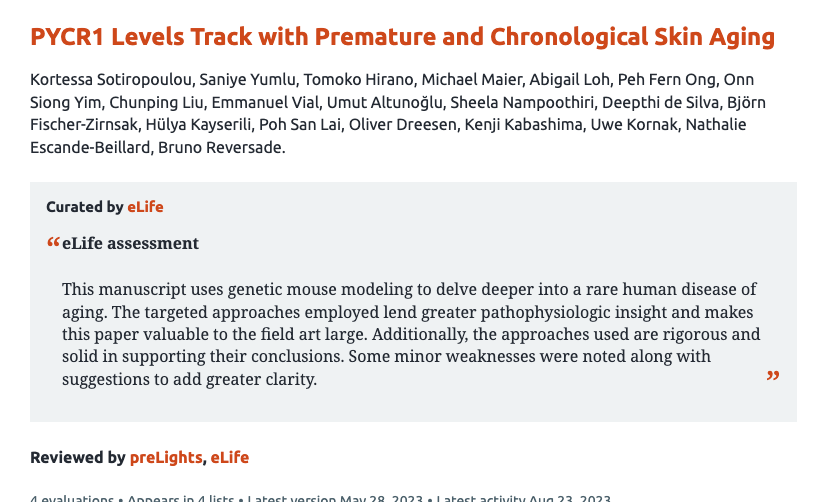The image size is (816, 502).
Task: Click Appears in 4 lists text
Action: pyautogui.click(x=180, y=498)
